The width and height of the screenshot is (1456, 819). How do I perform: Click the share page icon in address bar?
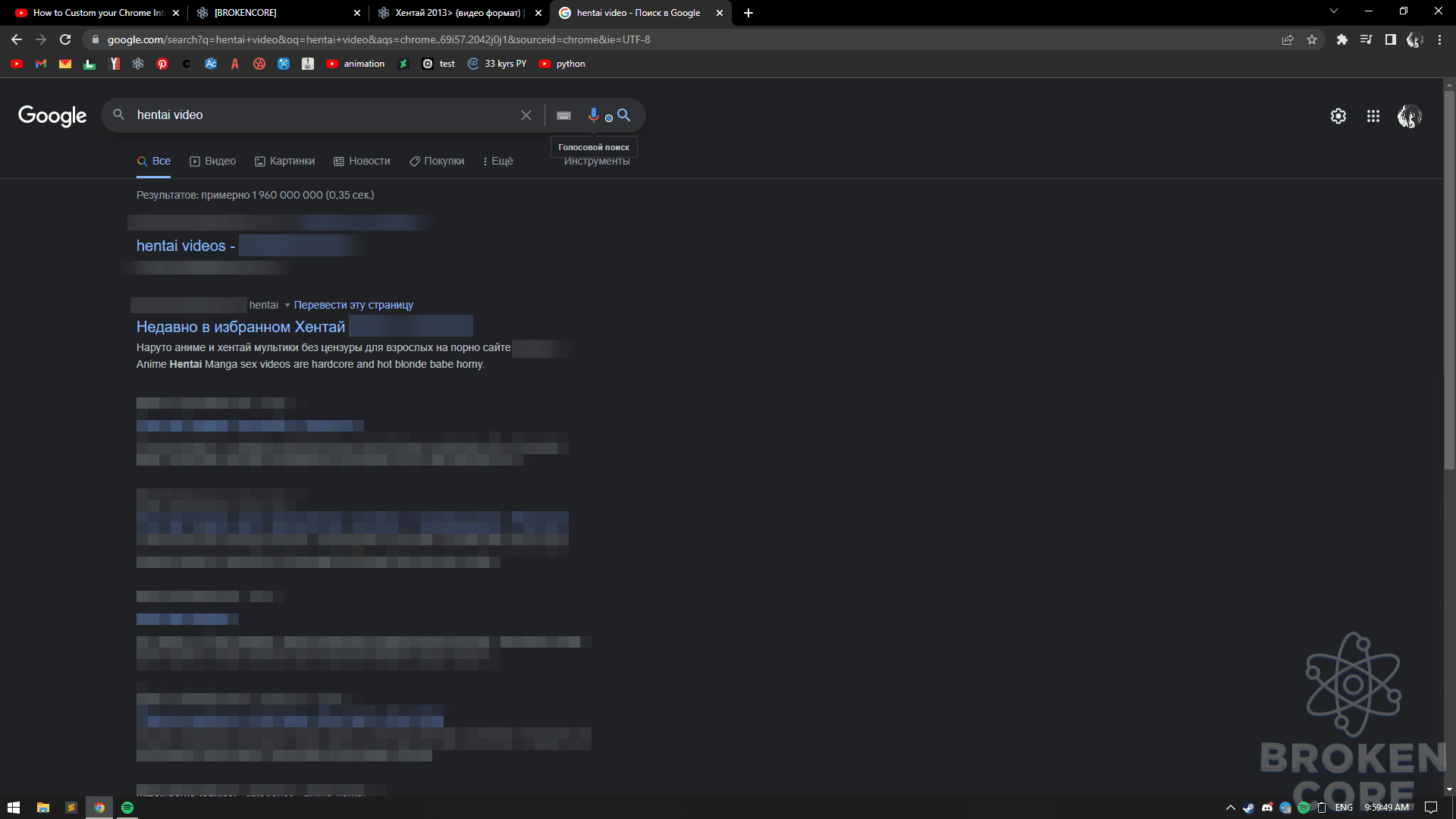tap(1288, 39)
